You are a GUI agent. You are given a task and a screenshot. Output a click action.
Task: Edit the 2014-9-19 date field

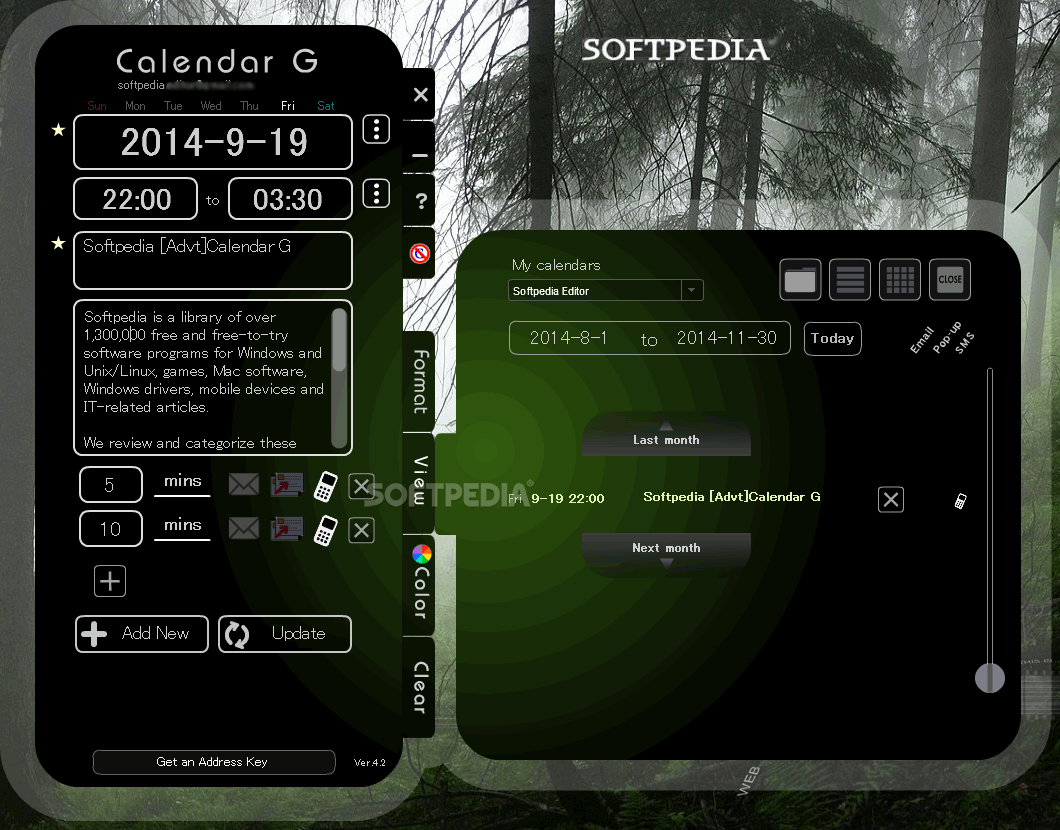tap(213, 142)
